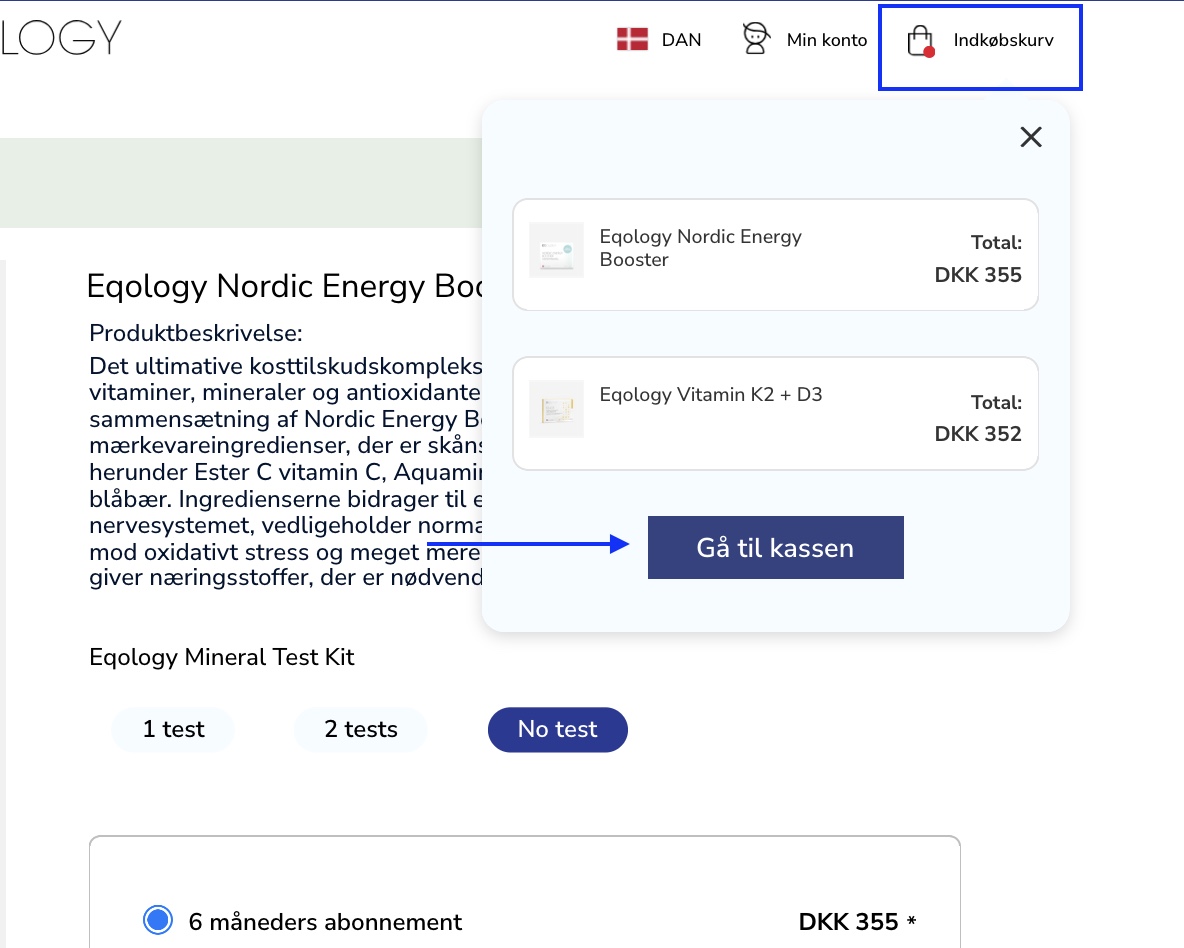Click the shopping bag cart icon
1184x948 pixels.
tap(920, 41)
